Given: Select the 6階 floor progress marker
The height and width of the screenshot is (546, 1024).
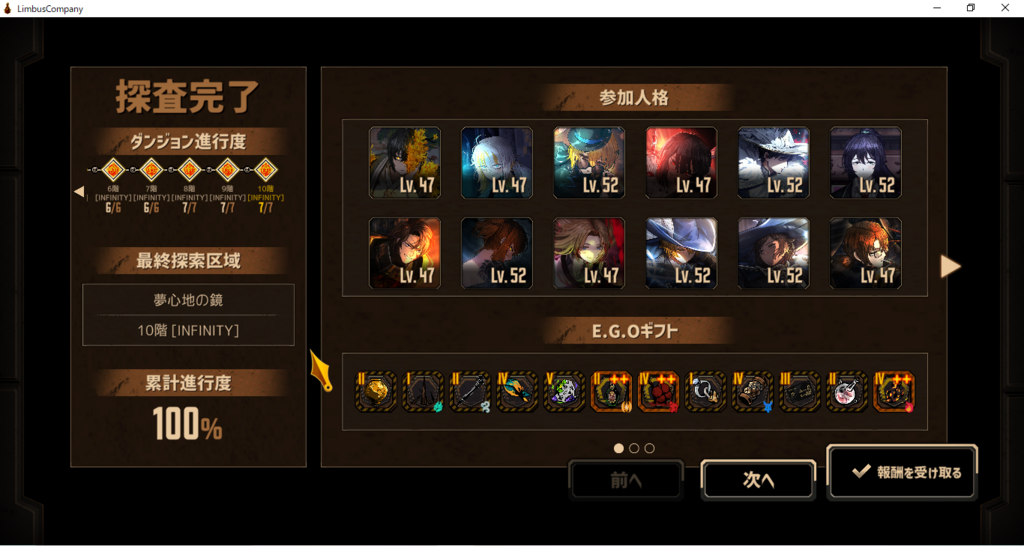Looking at the screenshot, I should (114, 170).
